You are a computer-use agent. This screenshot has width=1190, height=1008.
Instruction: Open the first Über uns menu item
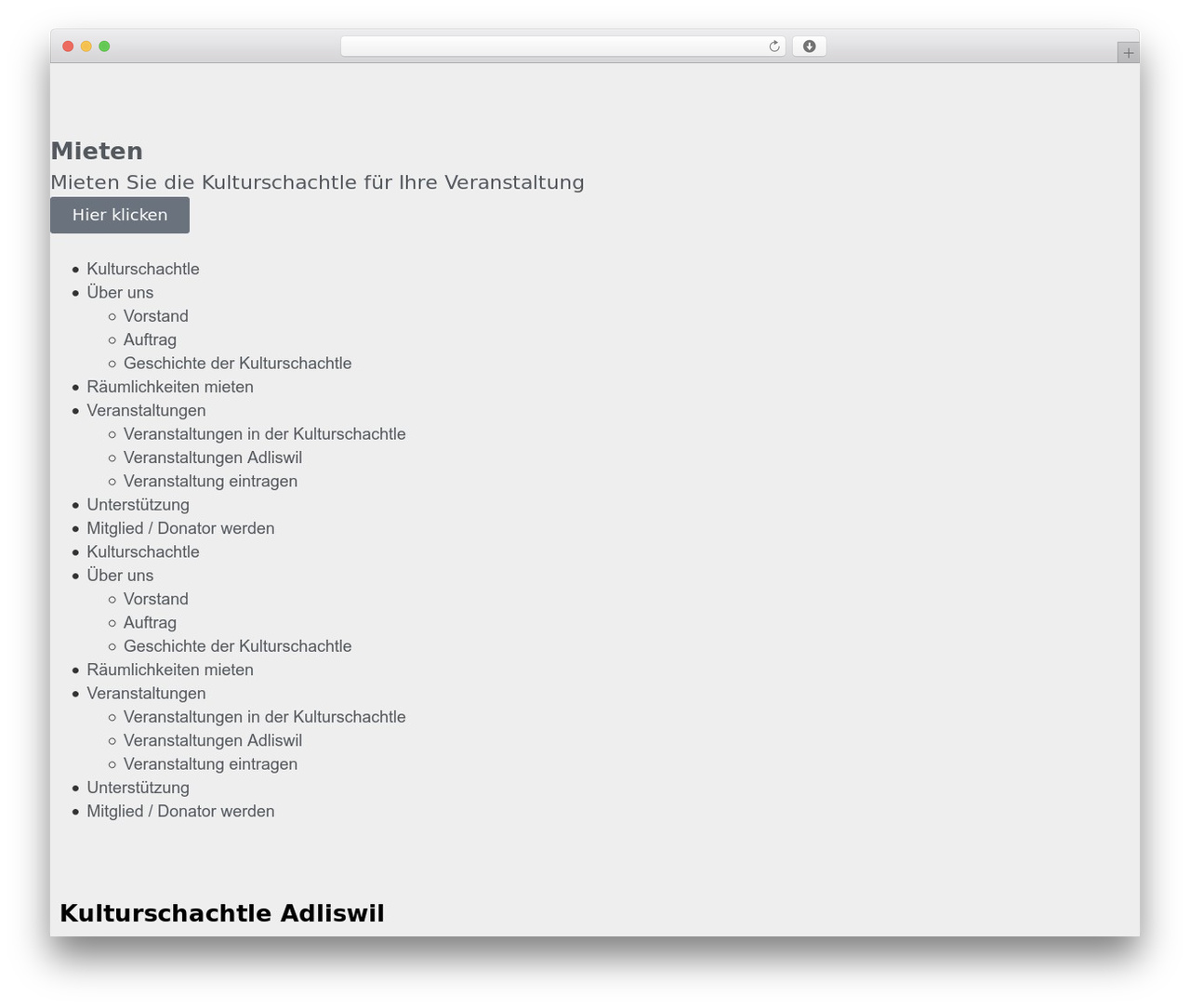click(120, 292)
